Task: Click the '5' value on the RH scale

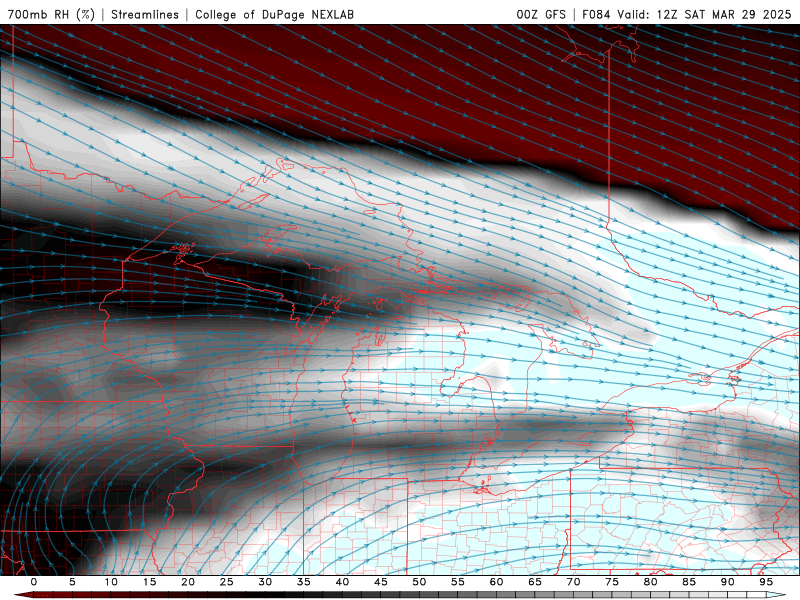Action: pos(72,582)
